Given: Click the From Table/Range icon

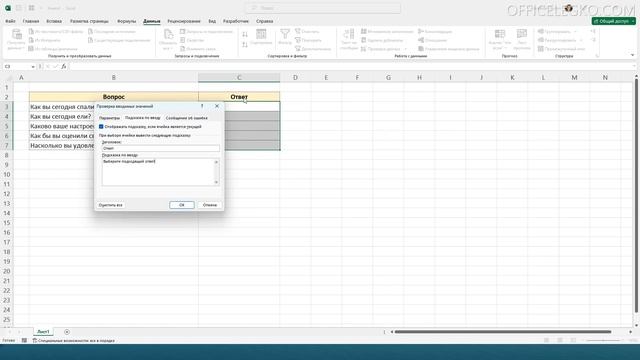Looking at the screenshot, I should 31,49.
